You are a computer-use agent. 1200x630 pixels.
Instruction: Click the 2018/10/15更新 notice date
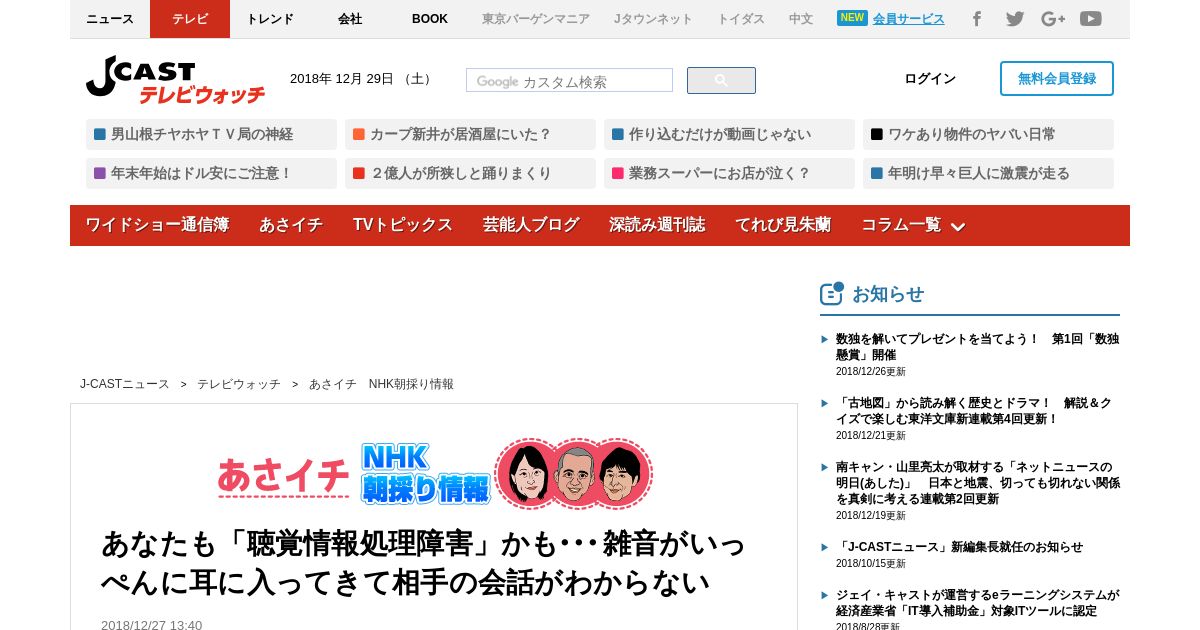coord(871,563)
